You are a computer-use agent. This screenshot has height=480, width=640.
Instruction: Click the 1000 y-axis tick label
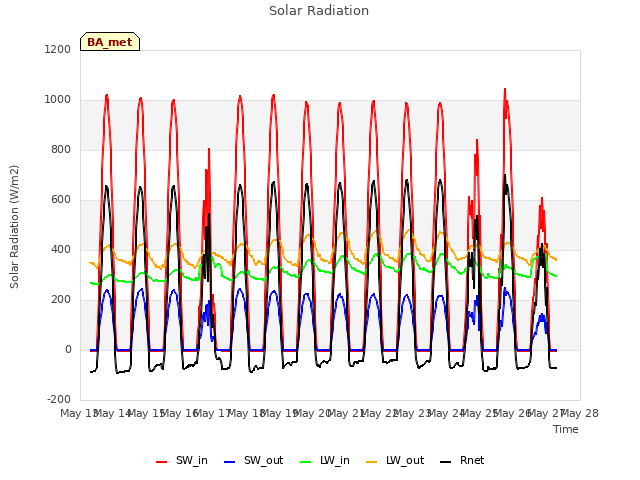(58, 100)
